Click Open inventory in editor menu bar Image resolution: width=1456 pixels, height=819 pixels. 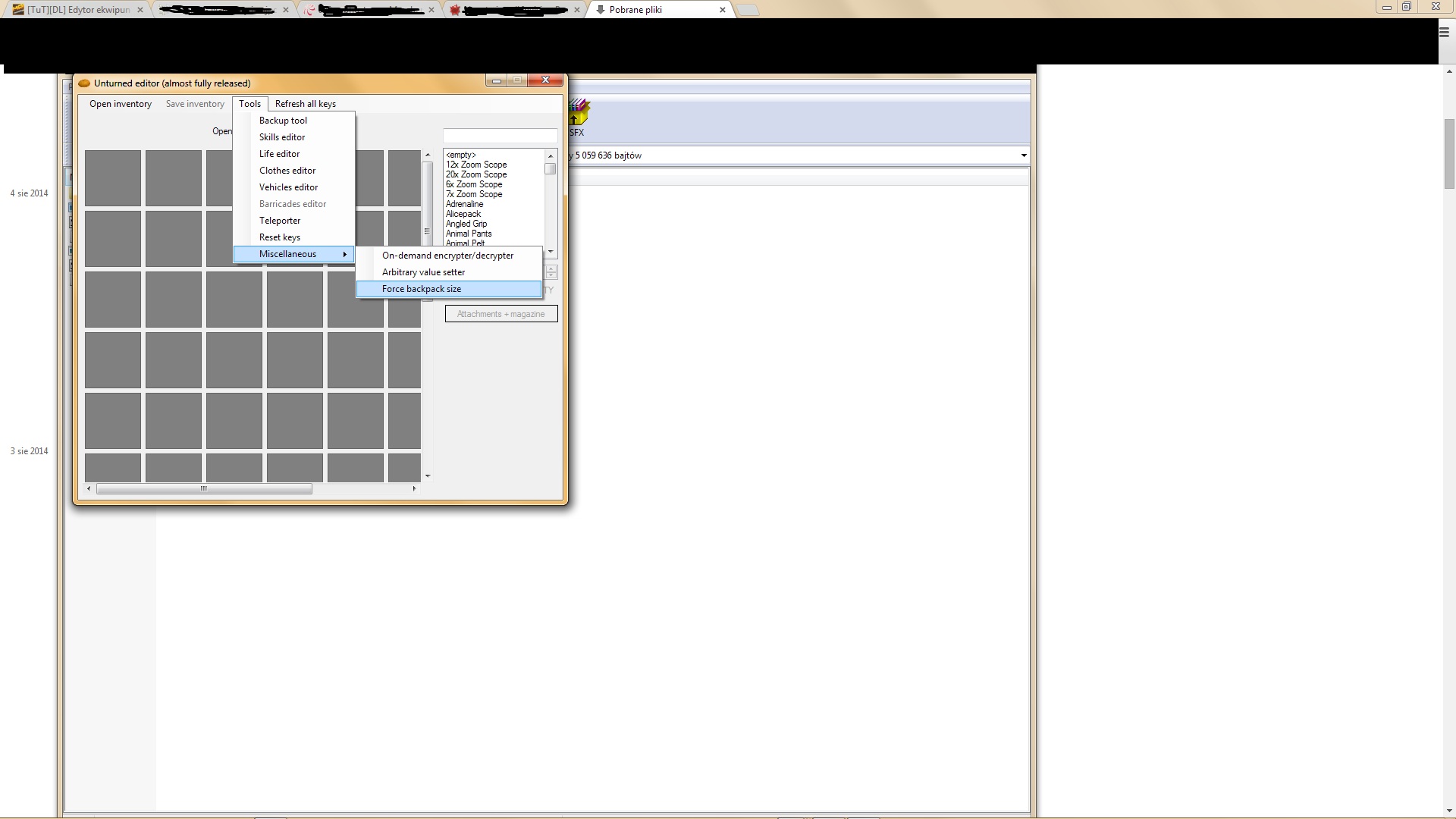[121, 104]
